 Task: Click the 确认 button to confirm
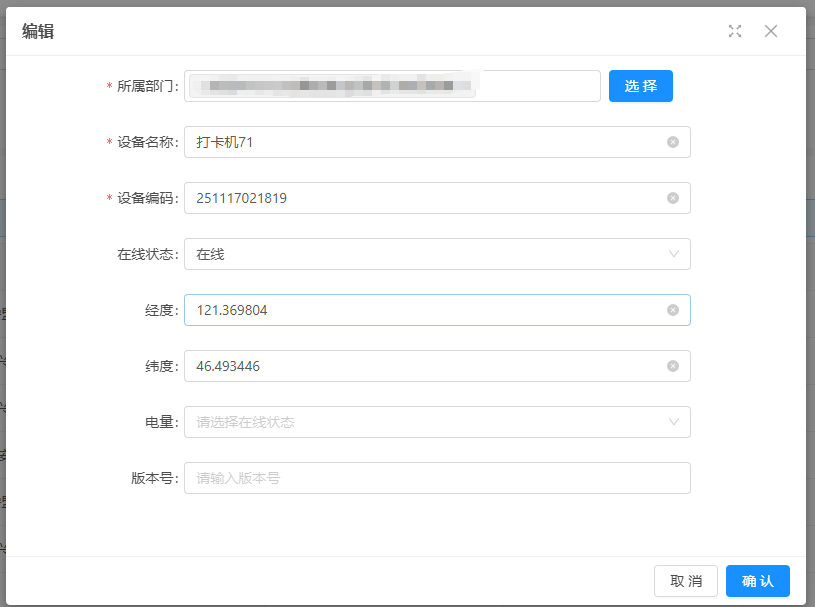758,581
